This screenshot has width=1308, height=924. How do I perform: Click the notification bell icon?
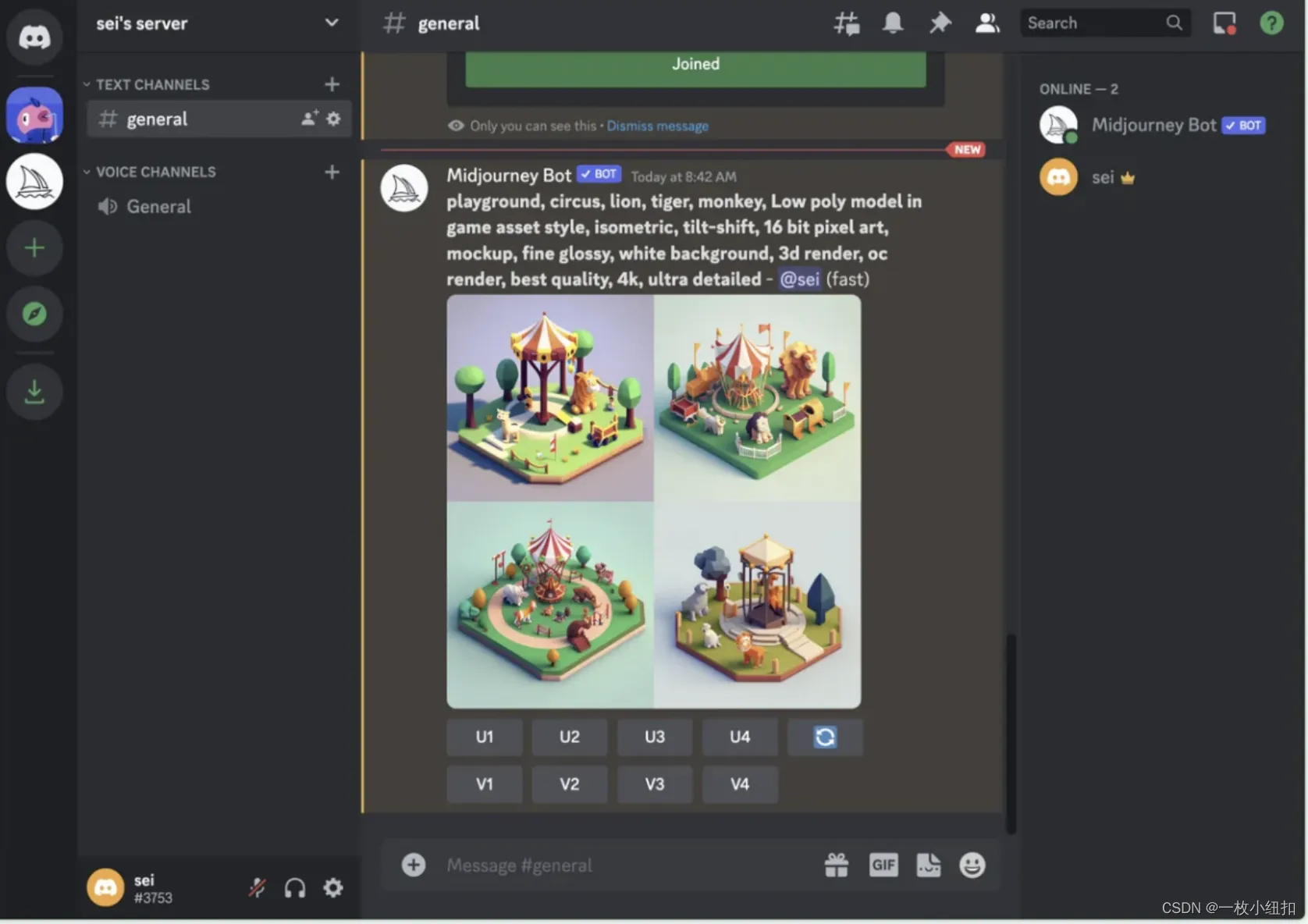pos(893,23)
